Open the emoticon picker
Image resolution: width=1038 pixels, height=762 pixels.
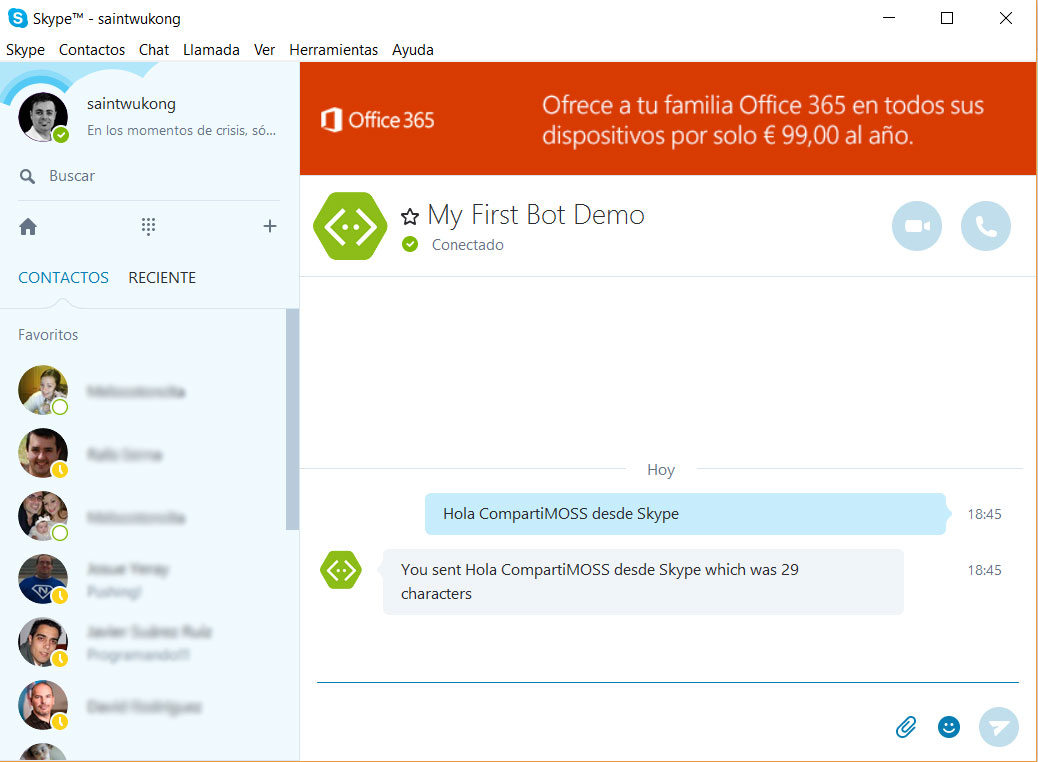click(948, 727)
